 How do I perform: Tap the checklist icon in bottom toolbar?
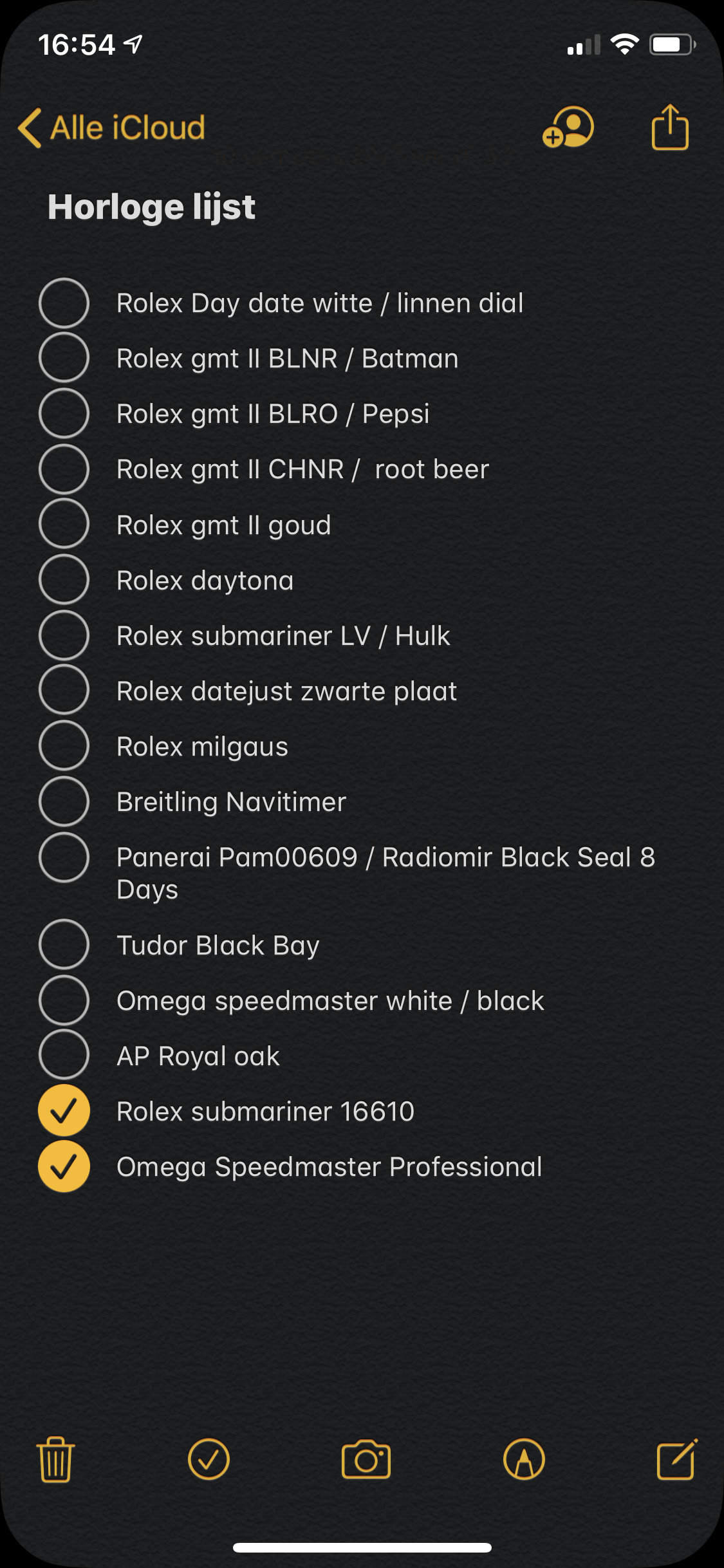(x=209, y=1459)
